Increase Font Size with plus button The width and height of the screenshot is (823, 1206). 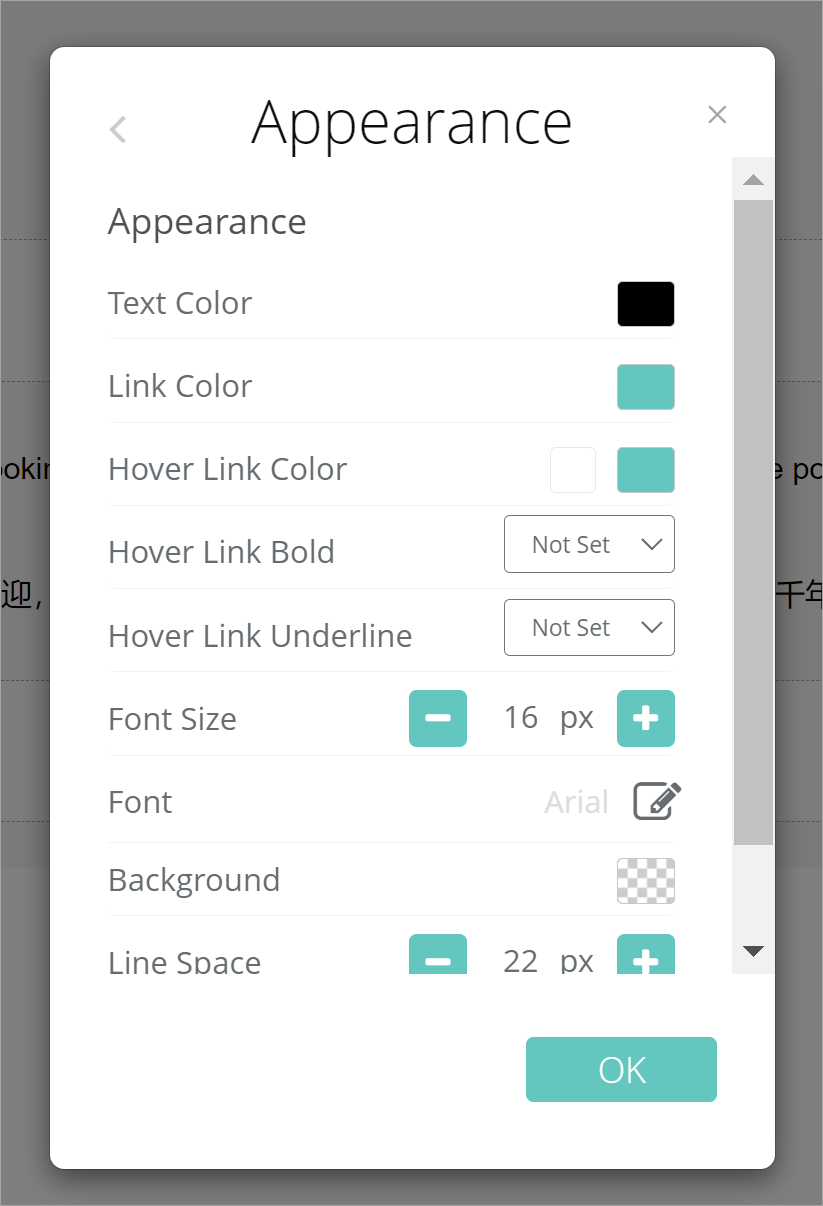[646, 718]
